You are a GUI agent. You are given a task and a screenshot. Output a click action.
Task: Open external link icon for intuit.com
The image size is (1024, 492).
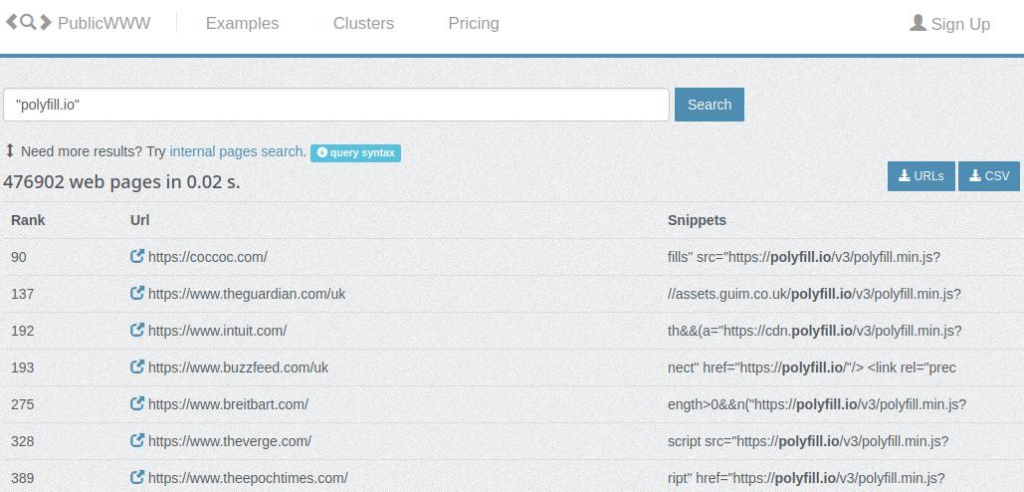coord(138,330)
